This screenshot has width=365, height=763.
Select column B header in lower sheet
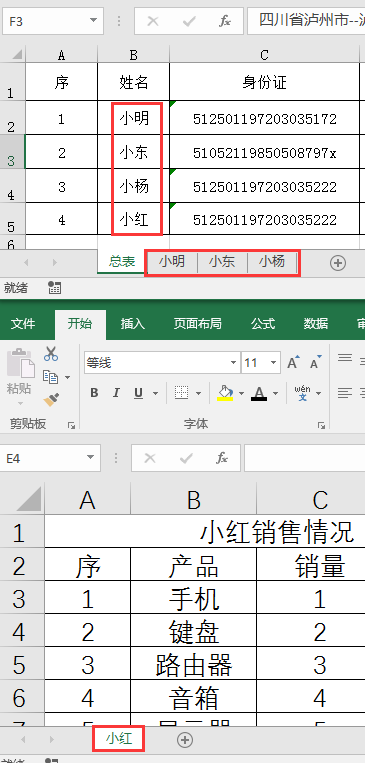(193, 499)
